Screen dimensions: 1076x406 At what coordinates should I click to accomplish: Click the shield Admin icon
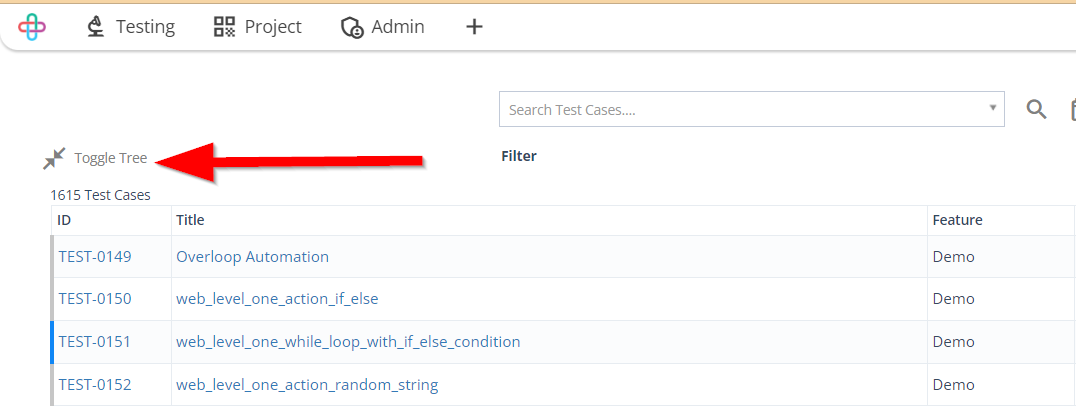coord(352,27)
